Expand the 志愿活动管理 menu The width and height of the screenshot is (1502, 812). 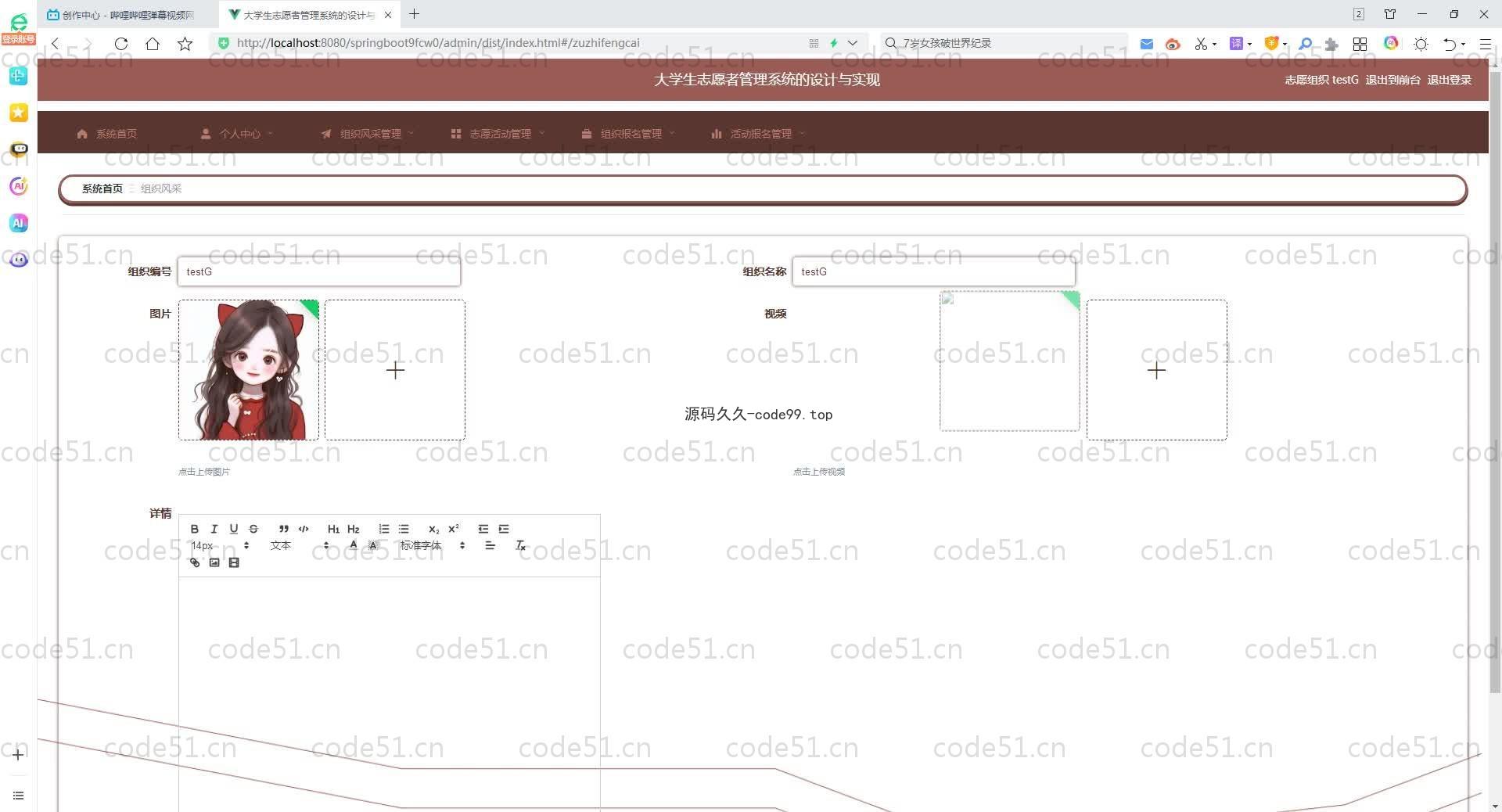tap(498, 134)
